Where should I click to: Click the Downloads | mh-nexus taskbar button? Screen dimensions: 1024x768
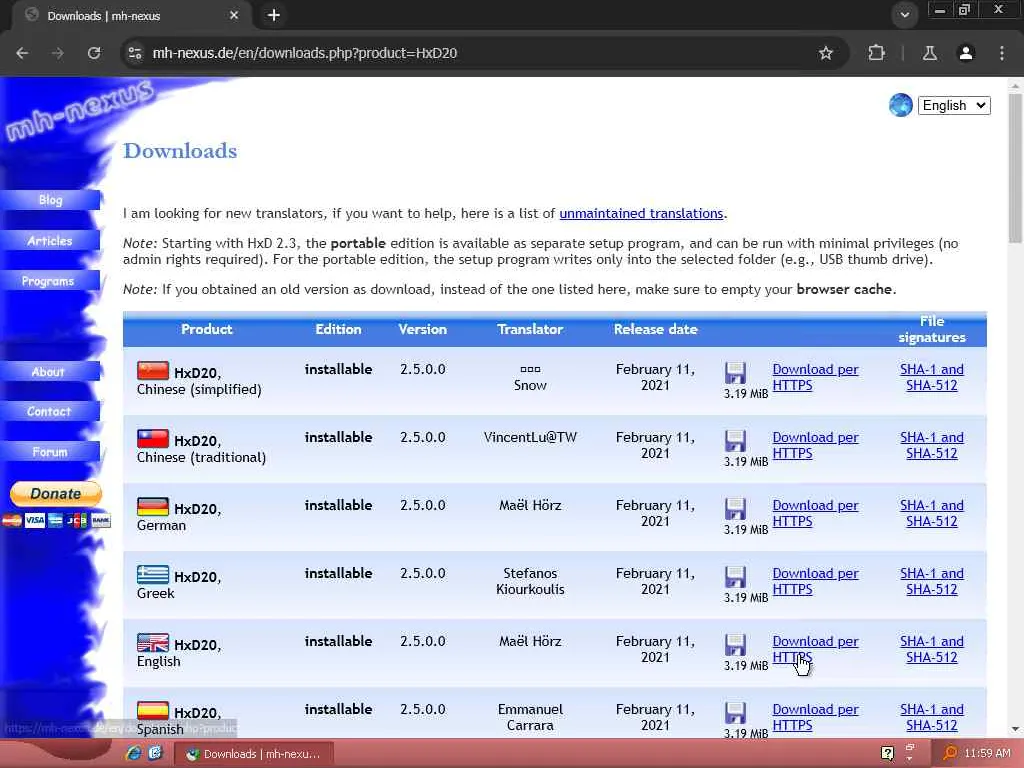coord(254,754)
